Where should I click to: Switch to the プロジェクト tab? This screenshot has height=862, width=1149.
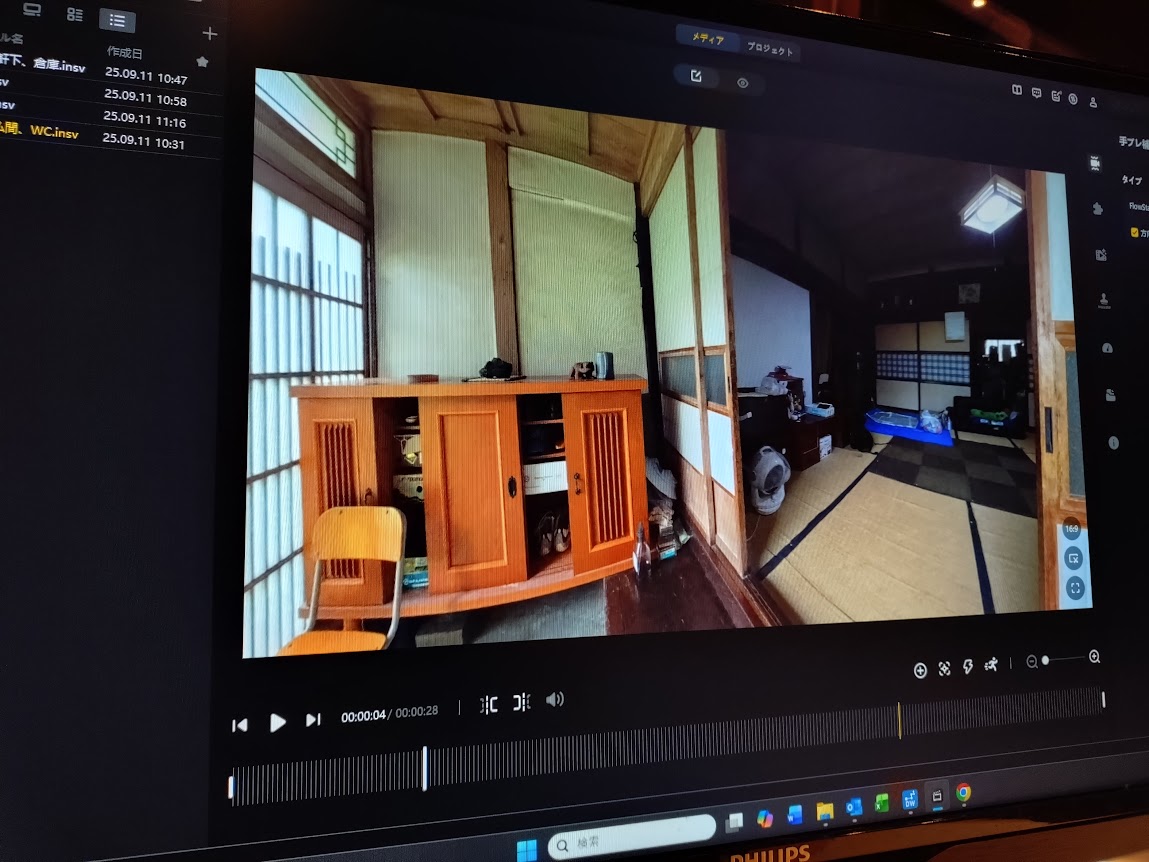(x=770, y=49)
